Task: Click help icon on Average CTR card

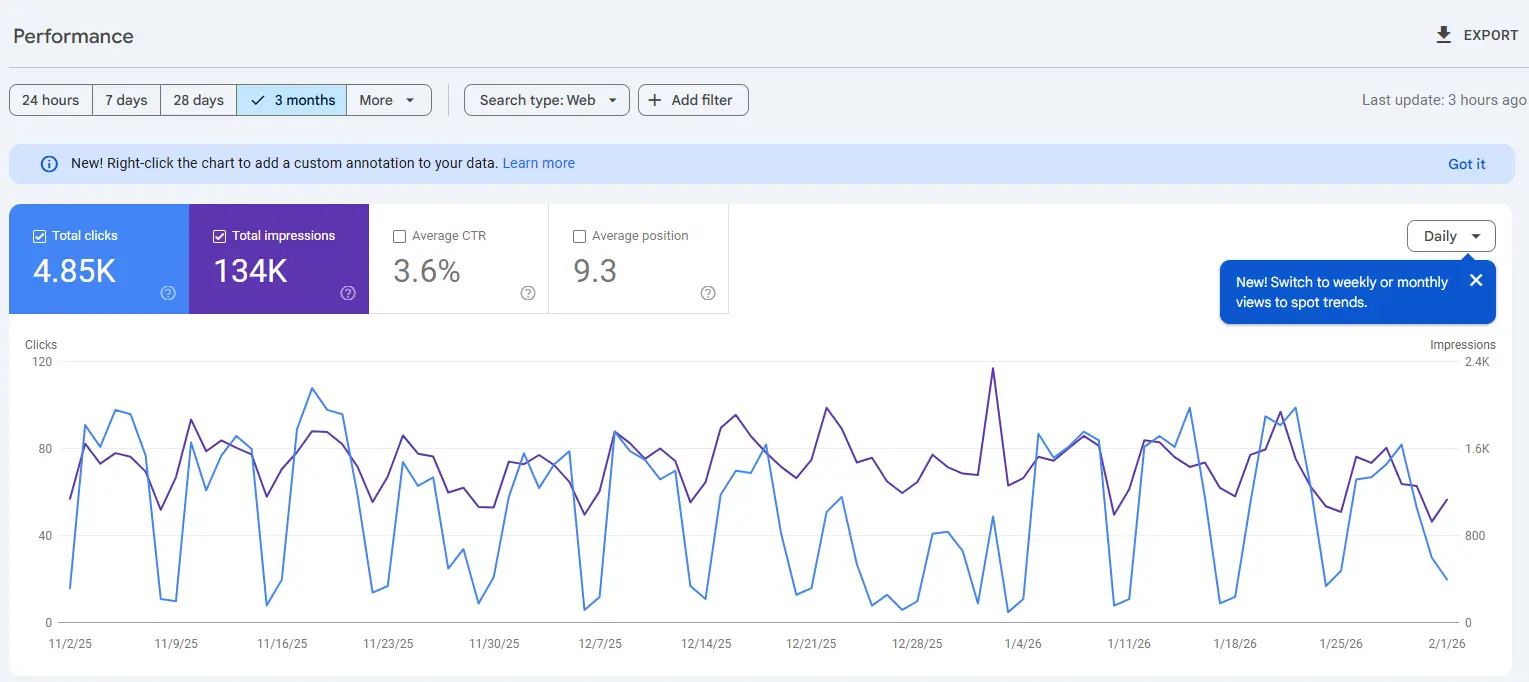Action: tap(528, 293)
